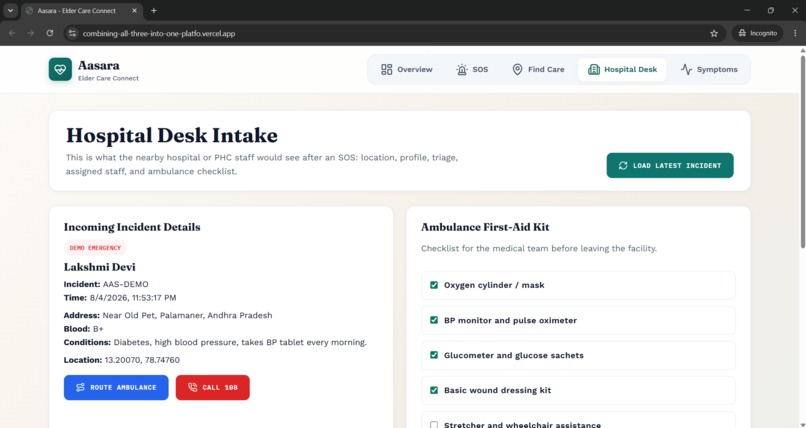Uncheck Oxygen cylinder / mask
806x428 pixels.
[x=434, y=285]
